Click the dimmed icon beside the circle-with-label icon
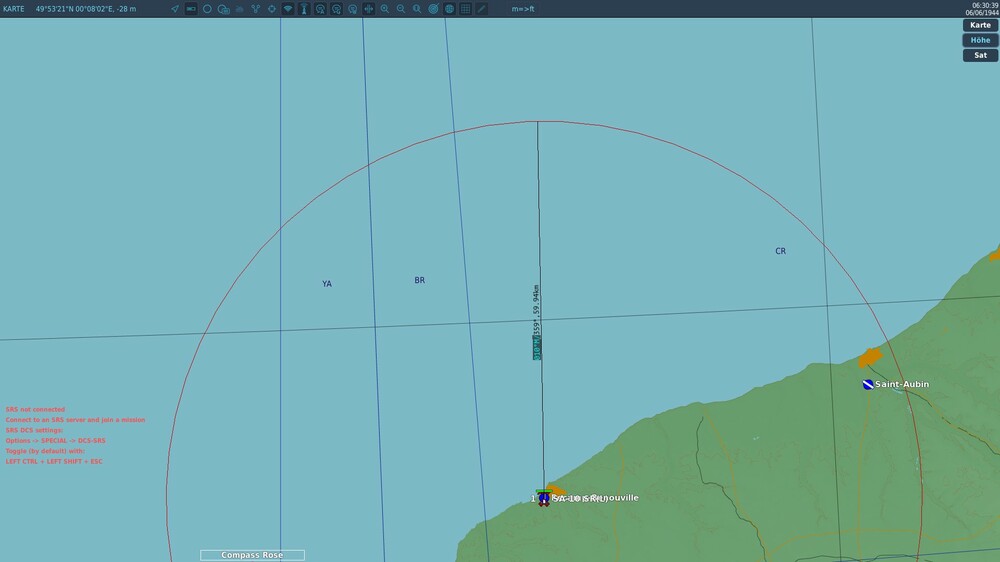This screenshot has height=562, width=1000. pos(240,9)
